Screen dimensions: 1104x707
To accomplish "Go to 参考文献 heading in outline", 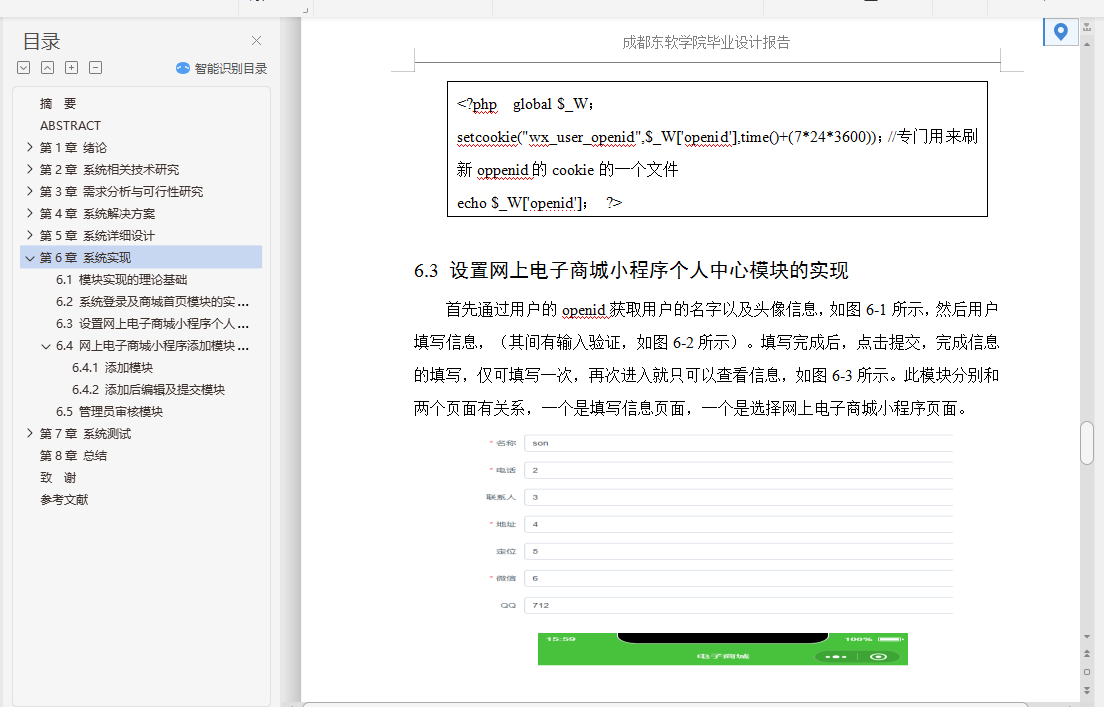I will tap(64, 499).
